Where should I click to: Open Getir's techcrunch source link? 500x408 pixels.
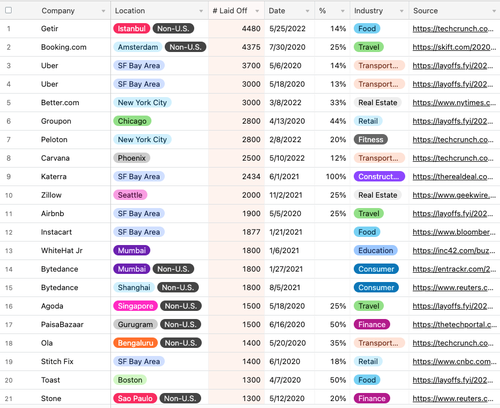[453, 29]
